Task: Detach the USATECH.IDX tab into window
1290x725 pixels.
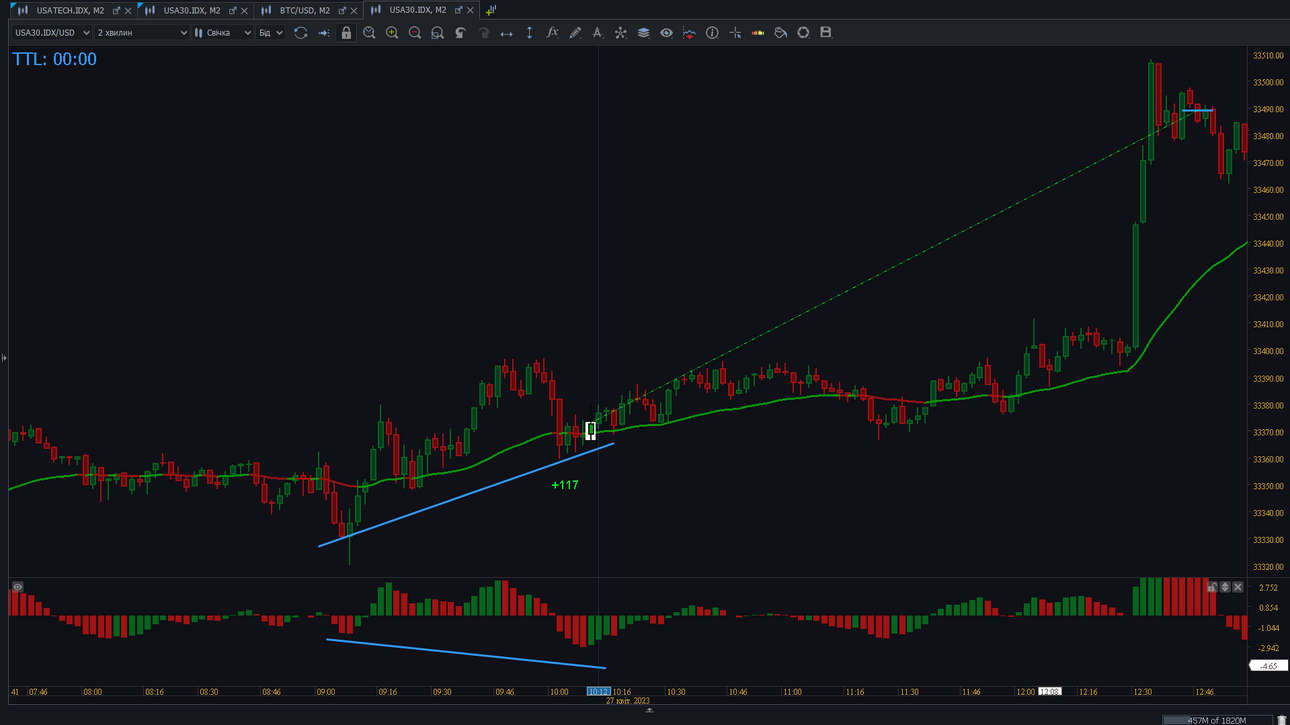Action: (116, 11)
